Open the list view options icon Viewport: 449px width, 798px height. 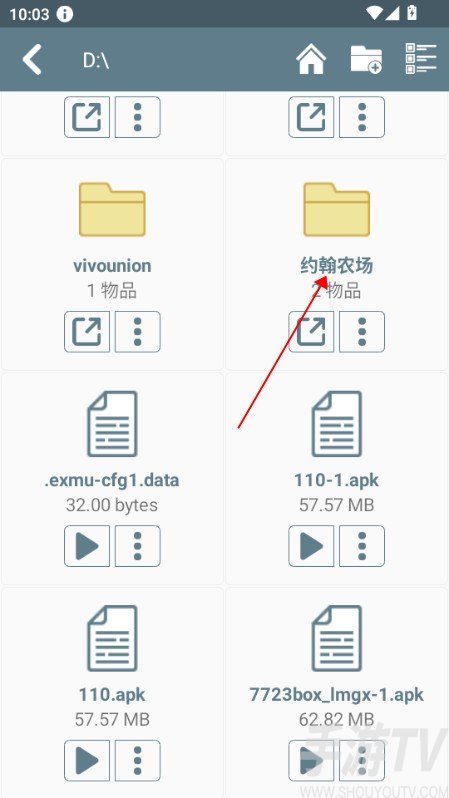(x=420, y=60)
